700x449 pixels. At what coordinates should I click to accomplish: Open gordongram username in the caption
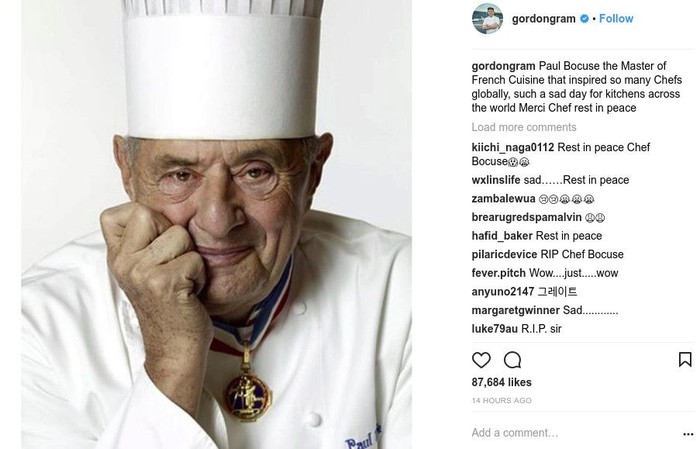tap(503, 66)
